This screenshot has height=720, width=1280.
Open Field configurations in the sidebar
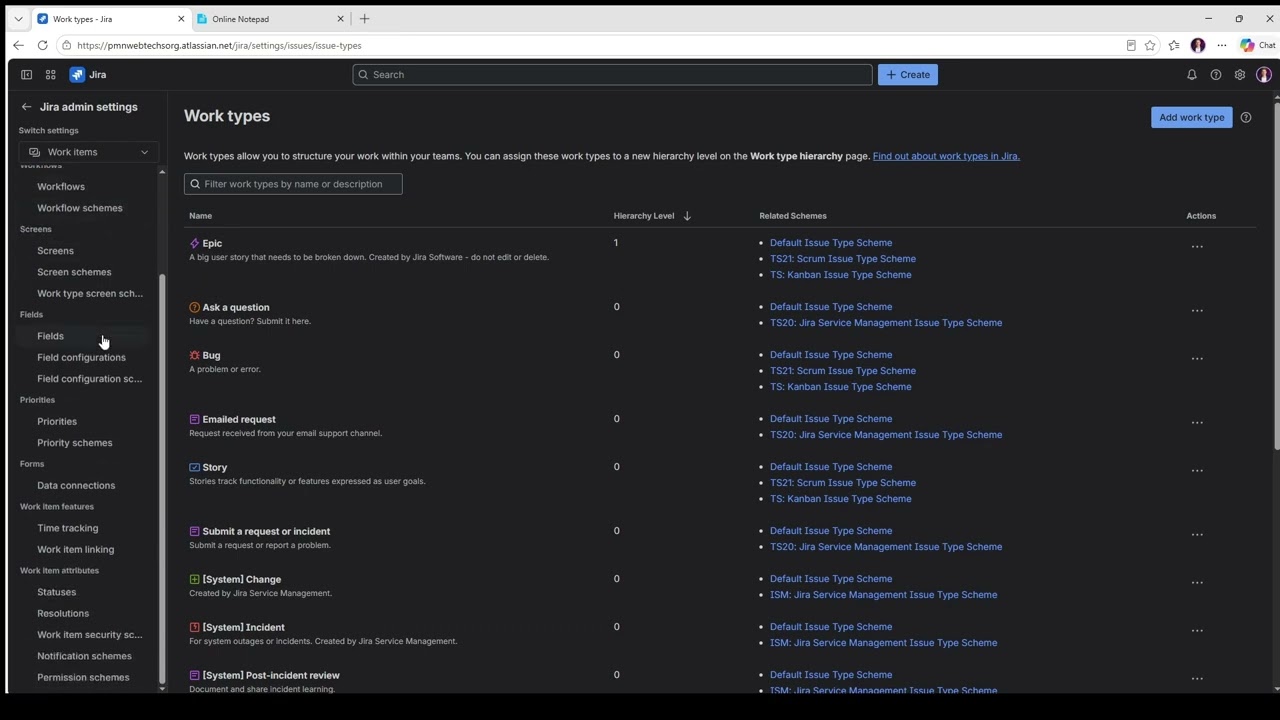pos(81,357)
